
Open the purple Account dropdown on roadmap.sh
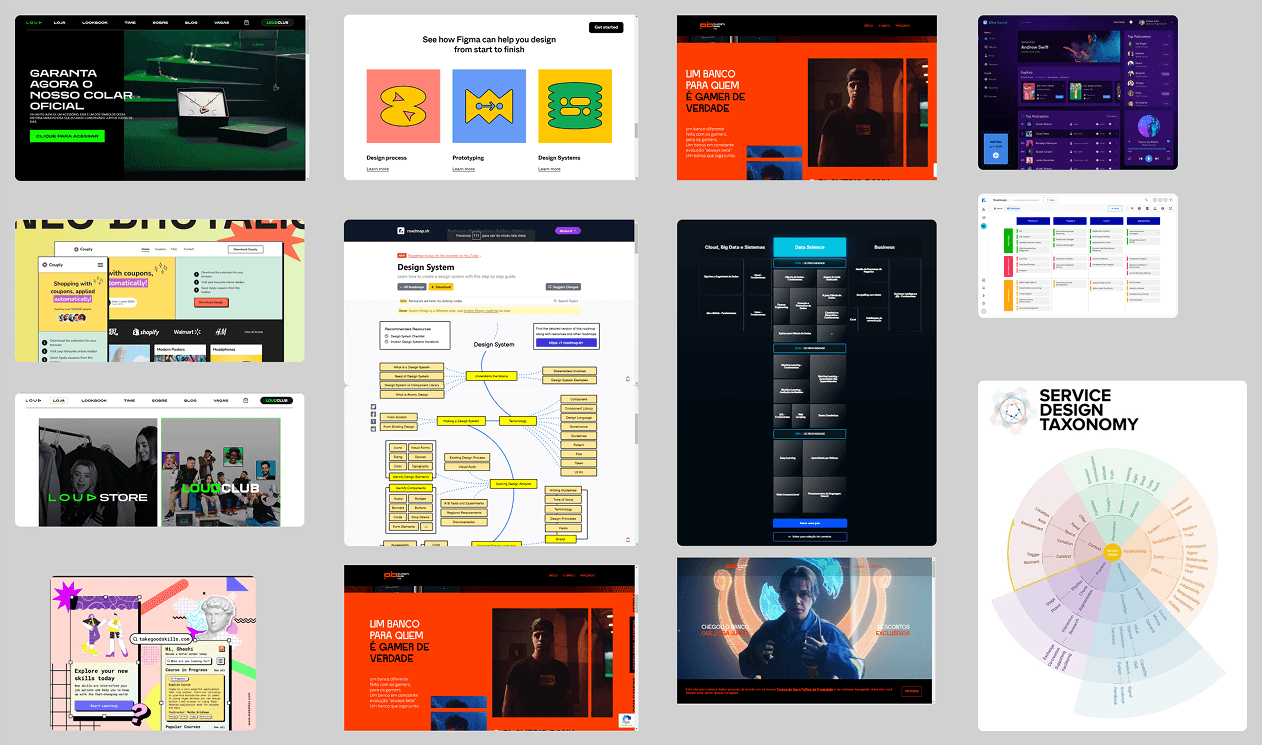569,230
